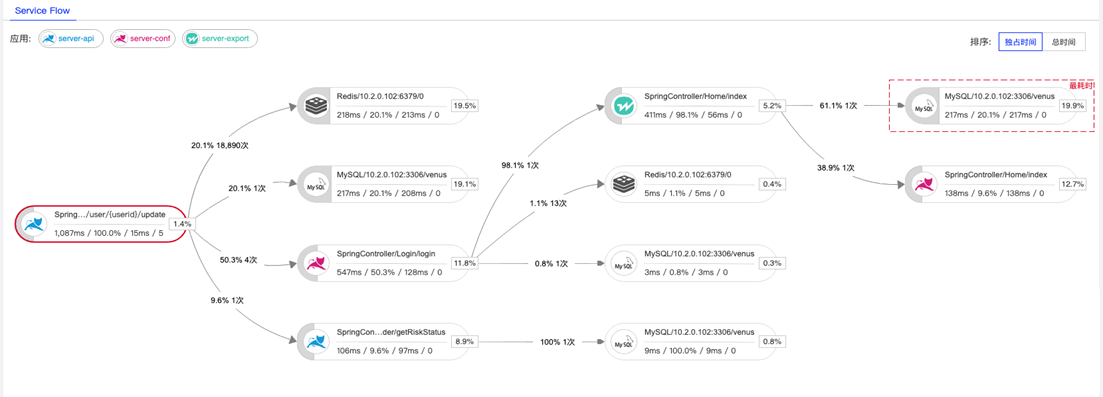
Task: Expand the 11.8% badge on the Login node
Action: coord(464,263)
